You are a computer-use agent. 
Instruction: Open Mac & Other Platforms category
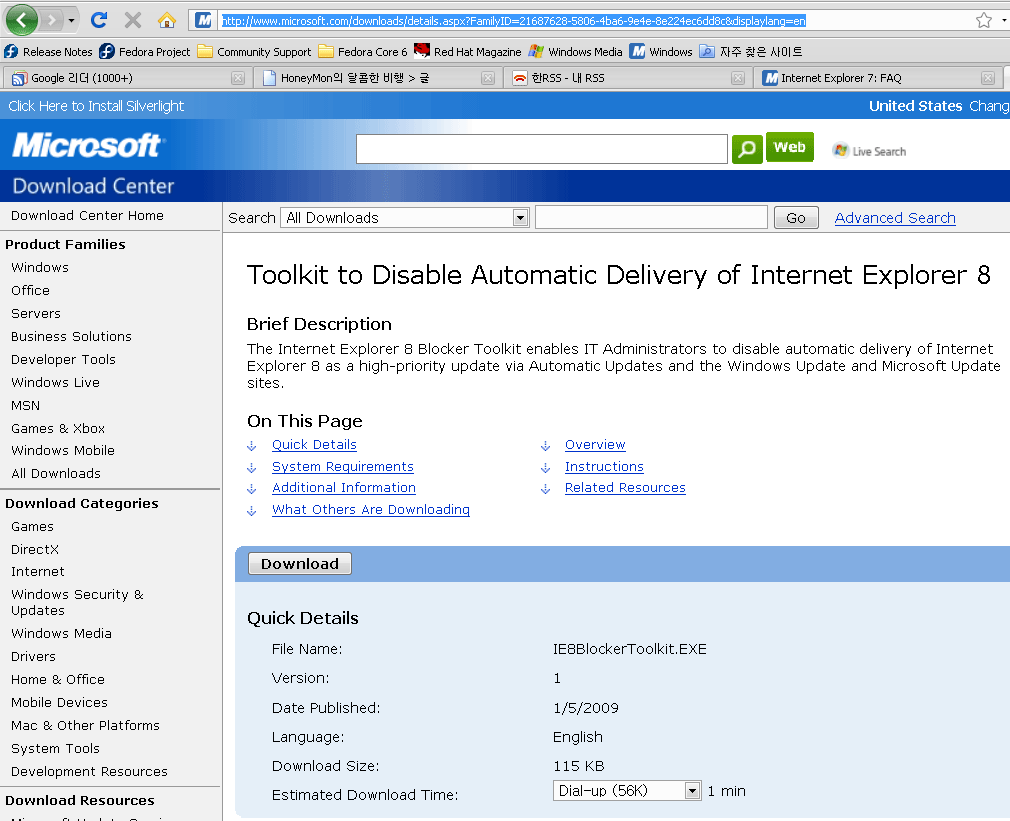85,726
